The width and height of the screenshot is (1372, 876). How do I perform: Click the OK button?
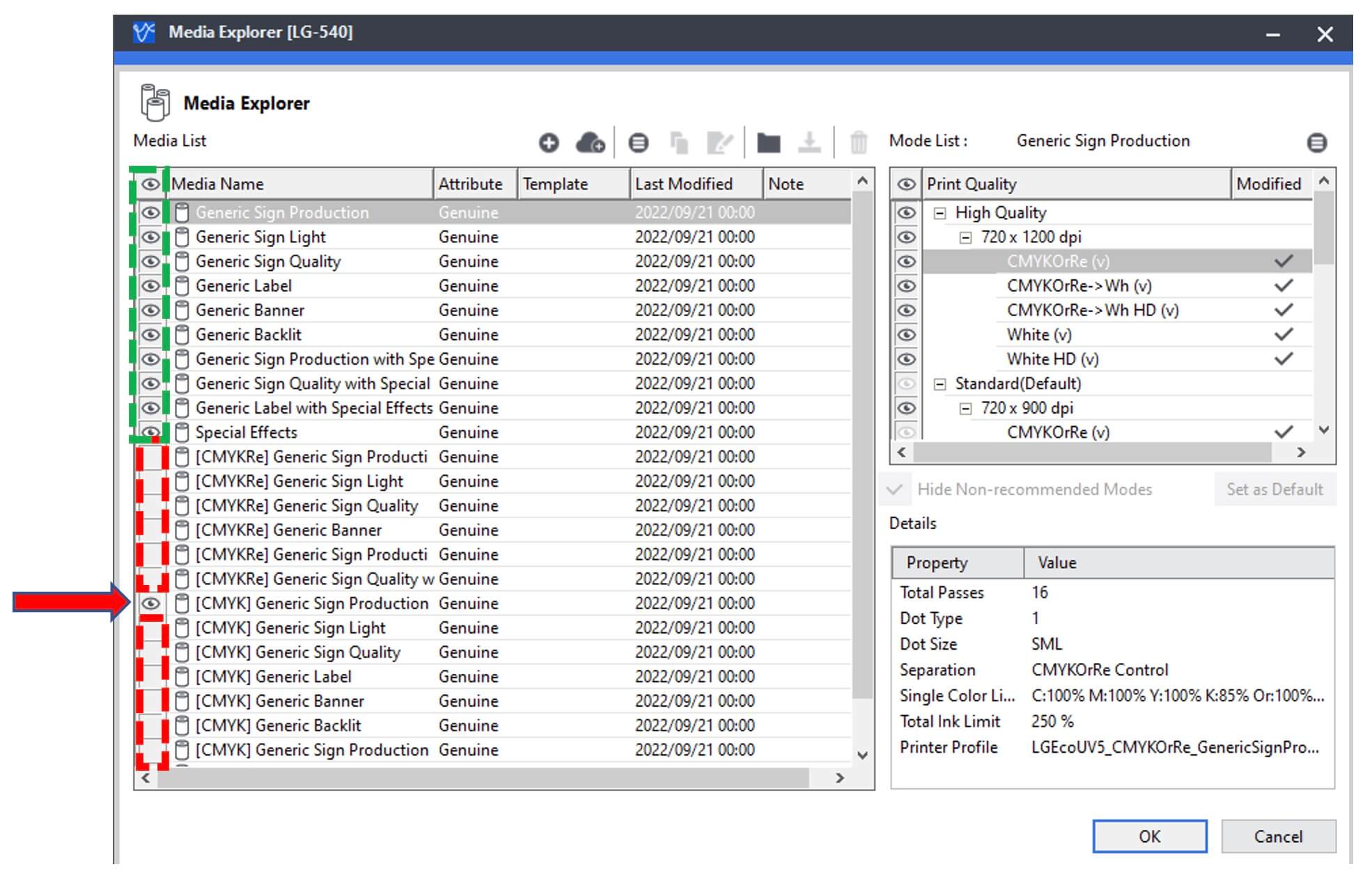pos(1150,836)
